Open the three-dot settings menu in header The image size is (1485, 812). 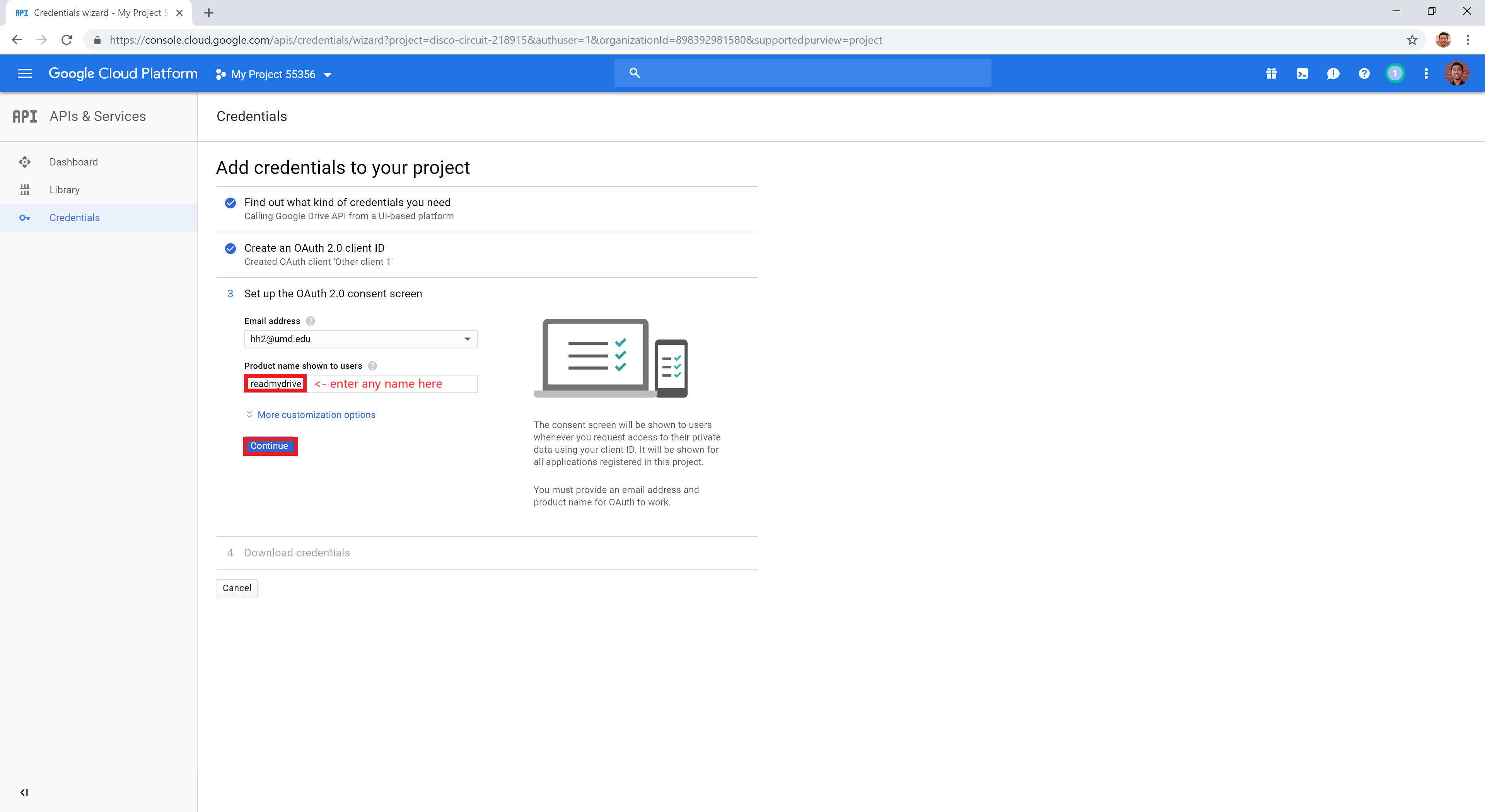click(1426, 73)
